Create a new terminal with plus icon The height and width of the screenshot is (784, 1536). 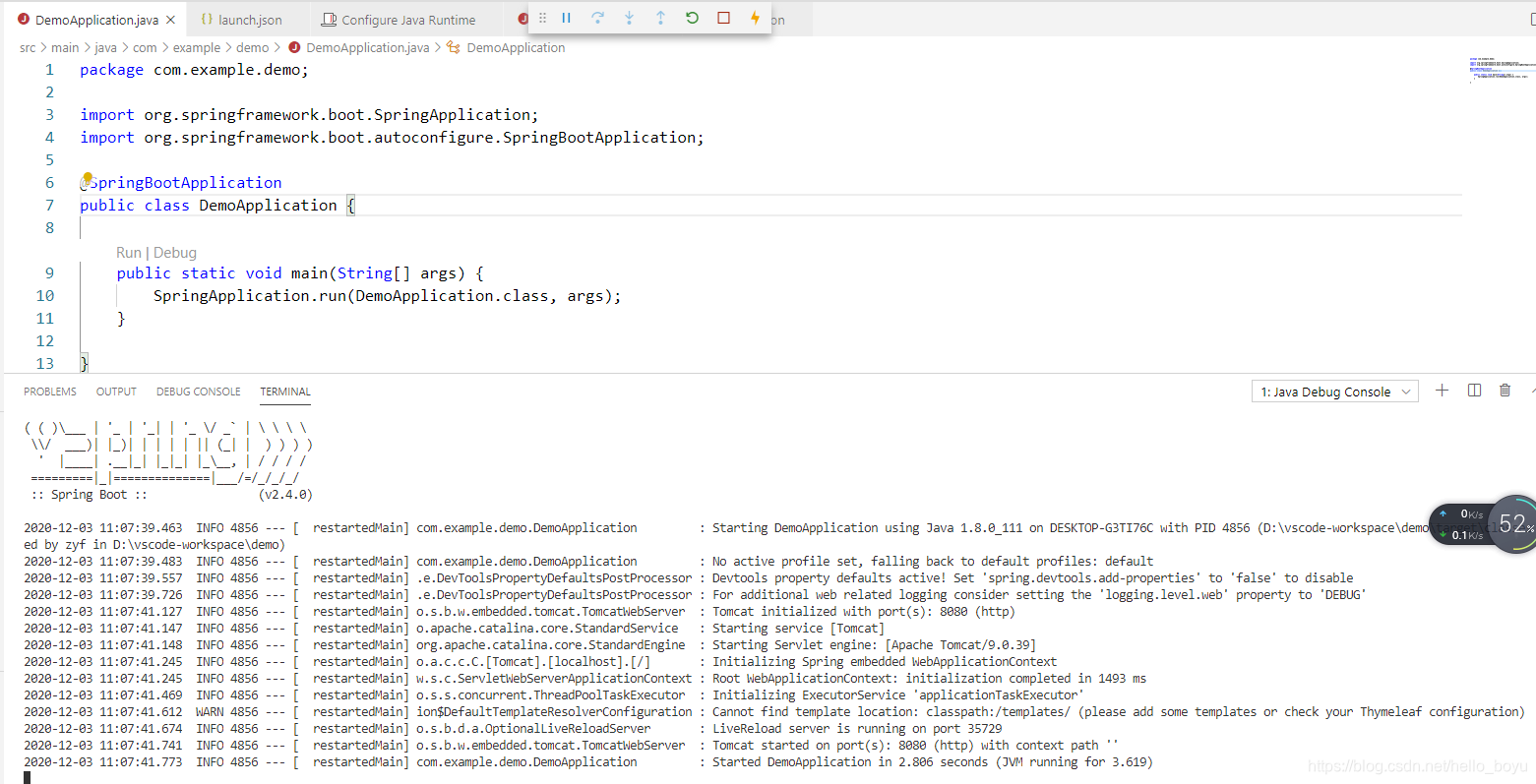pos(1442,391)
